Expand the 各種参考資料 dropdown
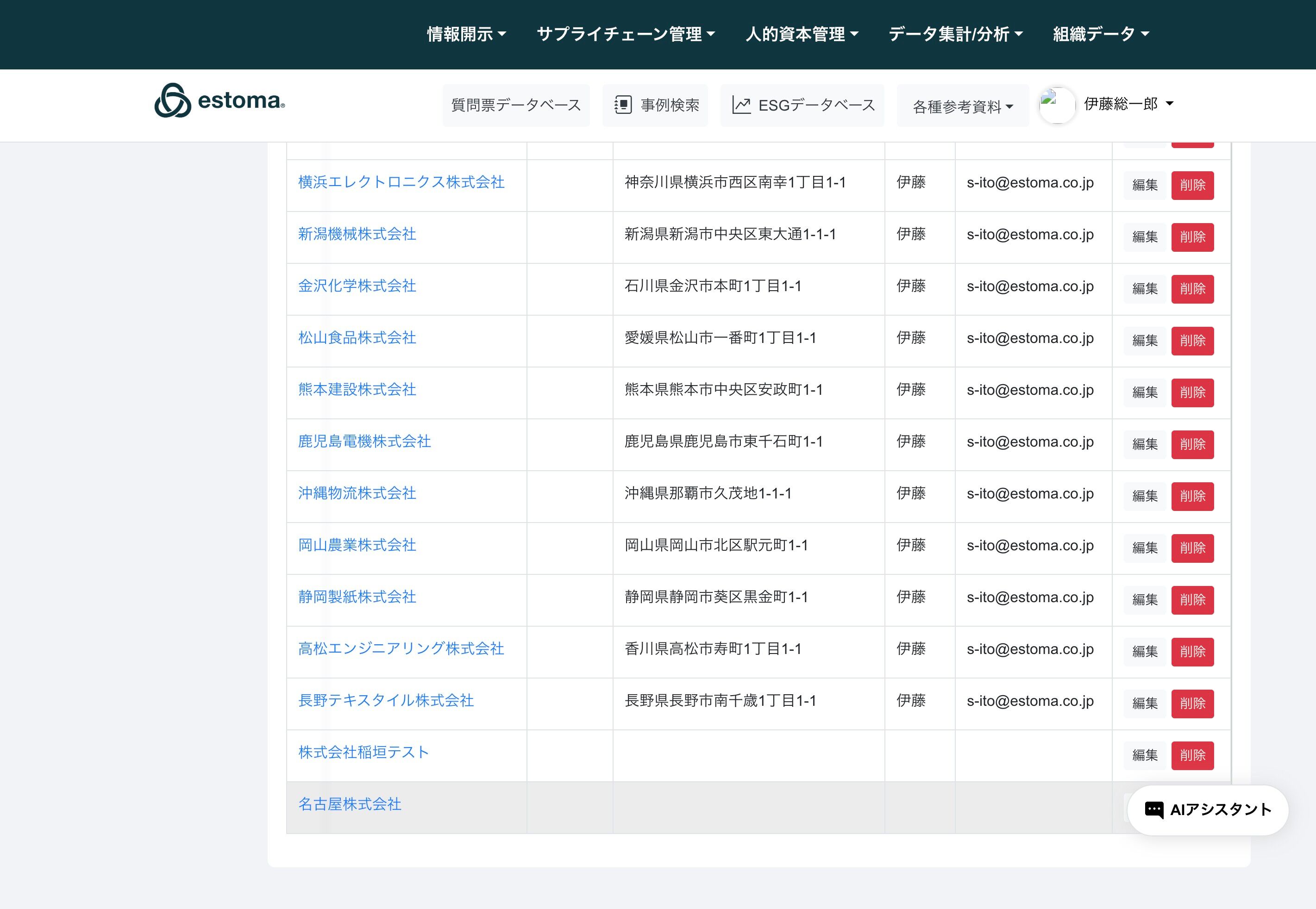 click(962, 106)
